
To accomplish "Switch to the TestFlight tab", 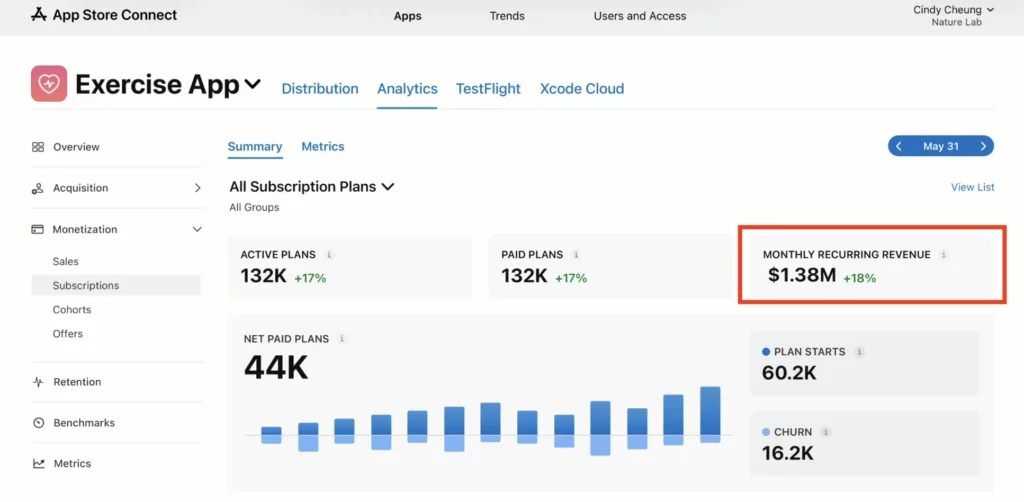I will coord(488,89).
